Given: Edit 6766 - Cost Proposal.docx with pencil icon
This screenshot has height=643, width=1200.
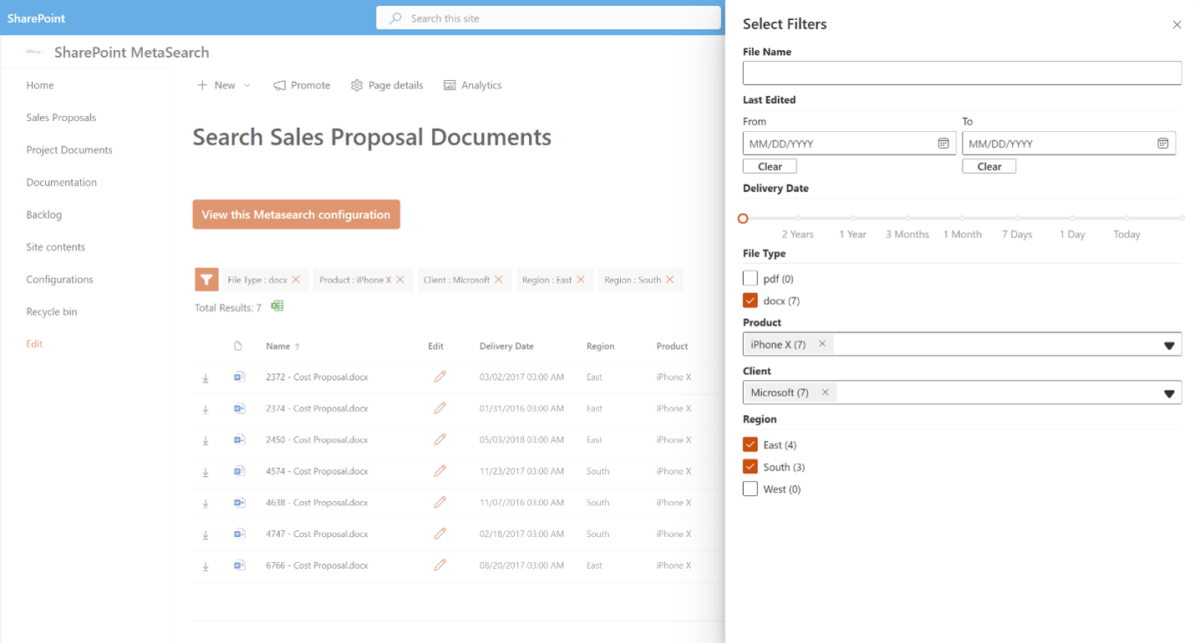Looking at the screenshot, I should click(440, 565).
